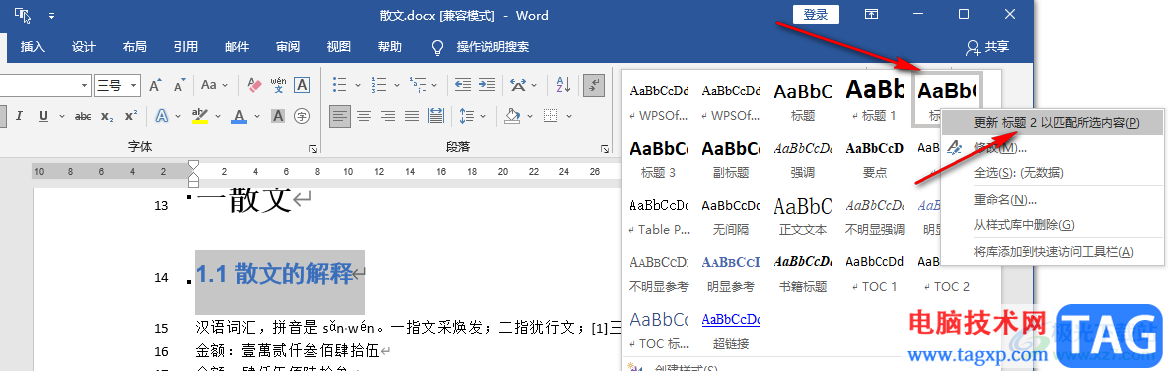Screen dimensions: 1168x371
Task: Toggle superscript formatting
Action: click(131, 115)
